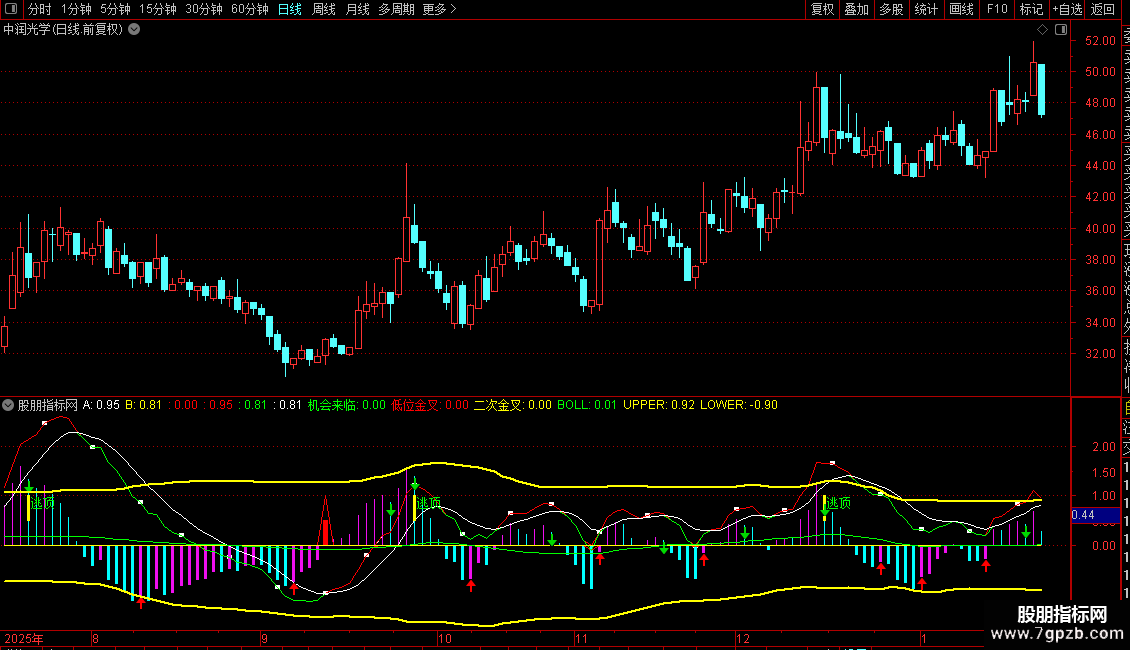Select the 30分钟 period tab
Image resolution: width=1130 pixels, height=650 pixels.
point(204,9)
